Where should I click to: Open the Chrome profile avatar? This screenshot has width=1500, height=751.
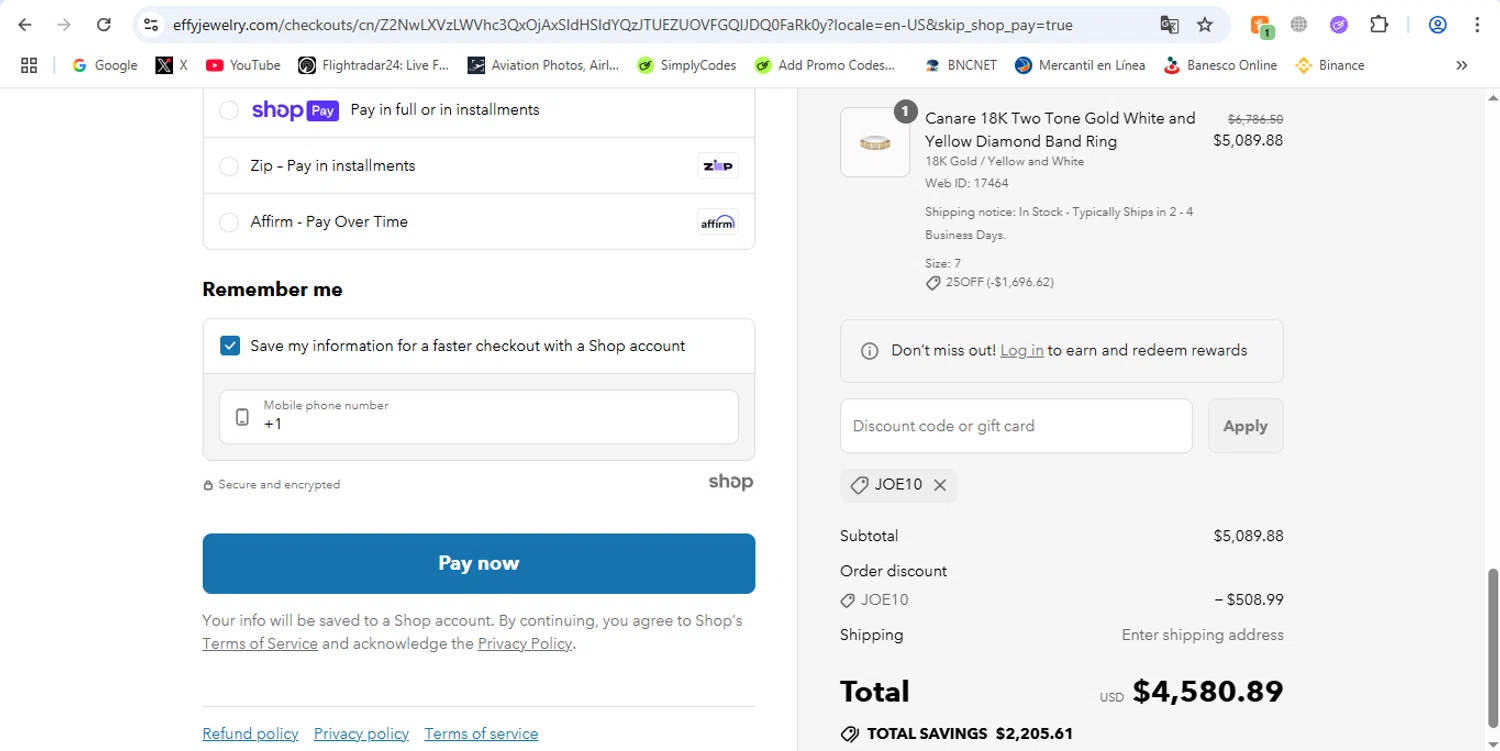pos(1438,25)
